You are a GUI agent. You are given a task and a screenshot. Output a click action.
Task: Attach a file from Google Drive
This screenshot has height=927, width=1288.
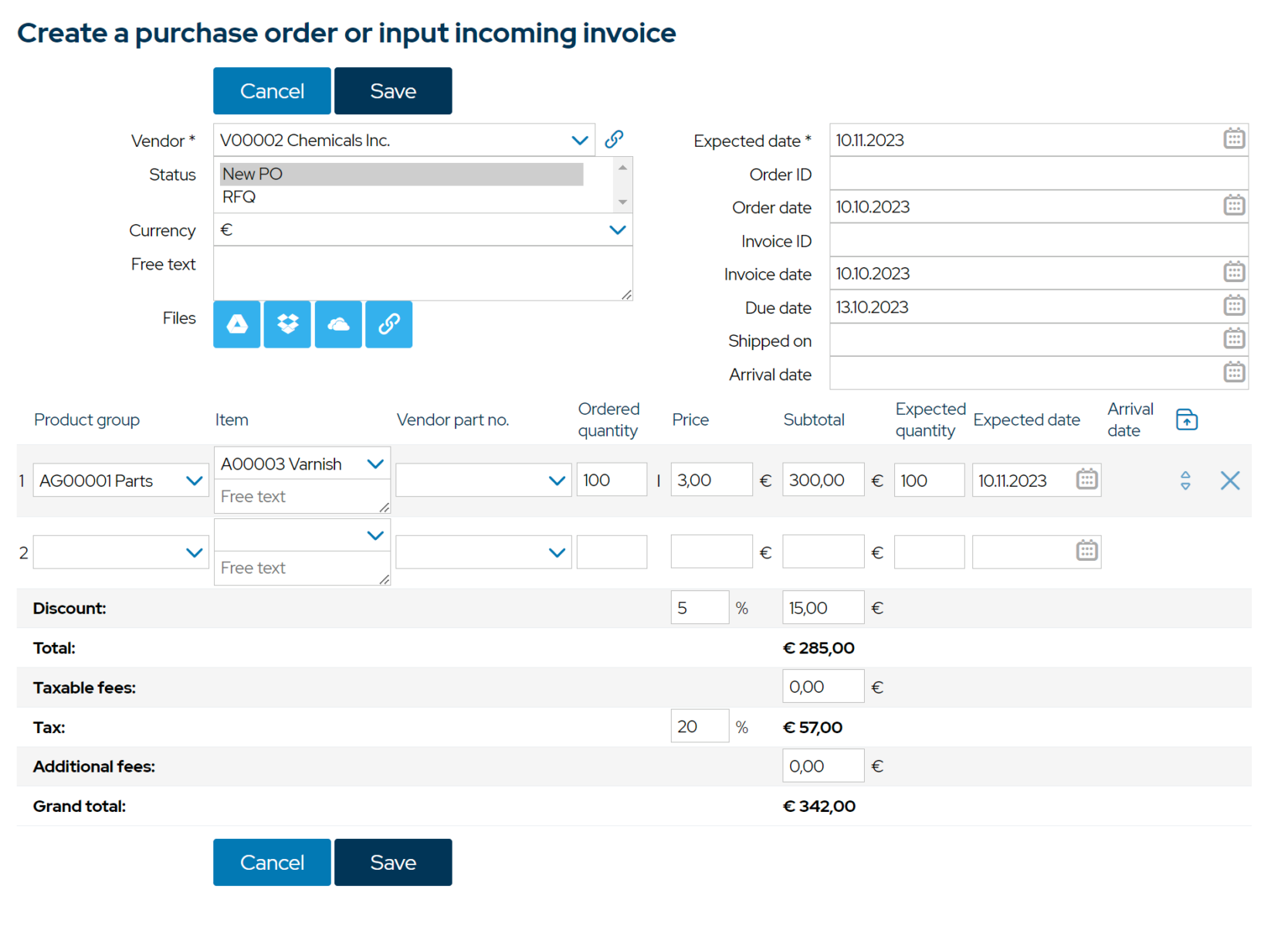(x=236, y=324)
